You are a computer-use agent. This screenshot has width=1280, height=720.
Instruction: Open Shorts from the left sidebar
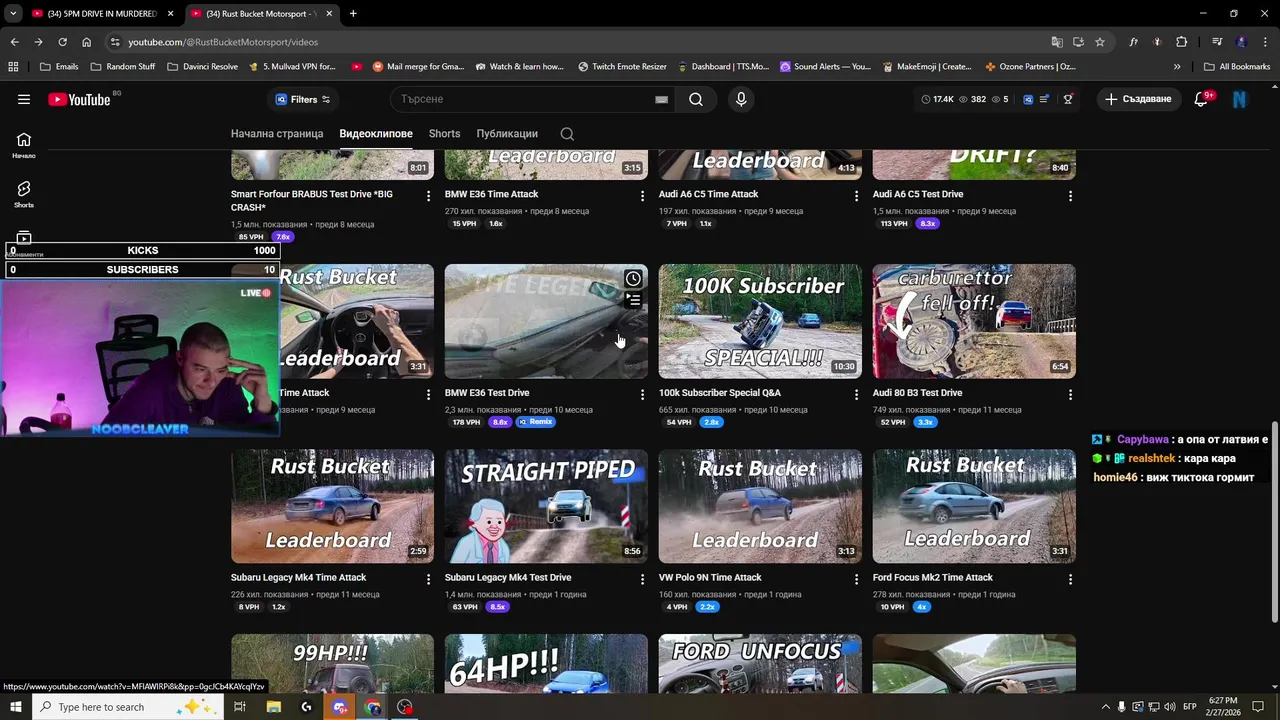(24, 194)
